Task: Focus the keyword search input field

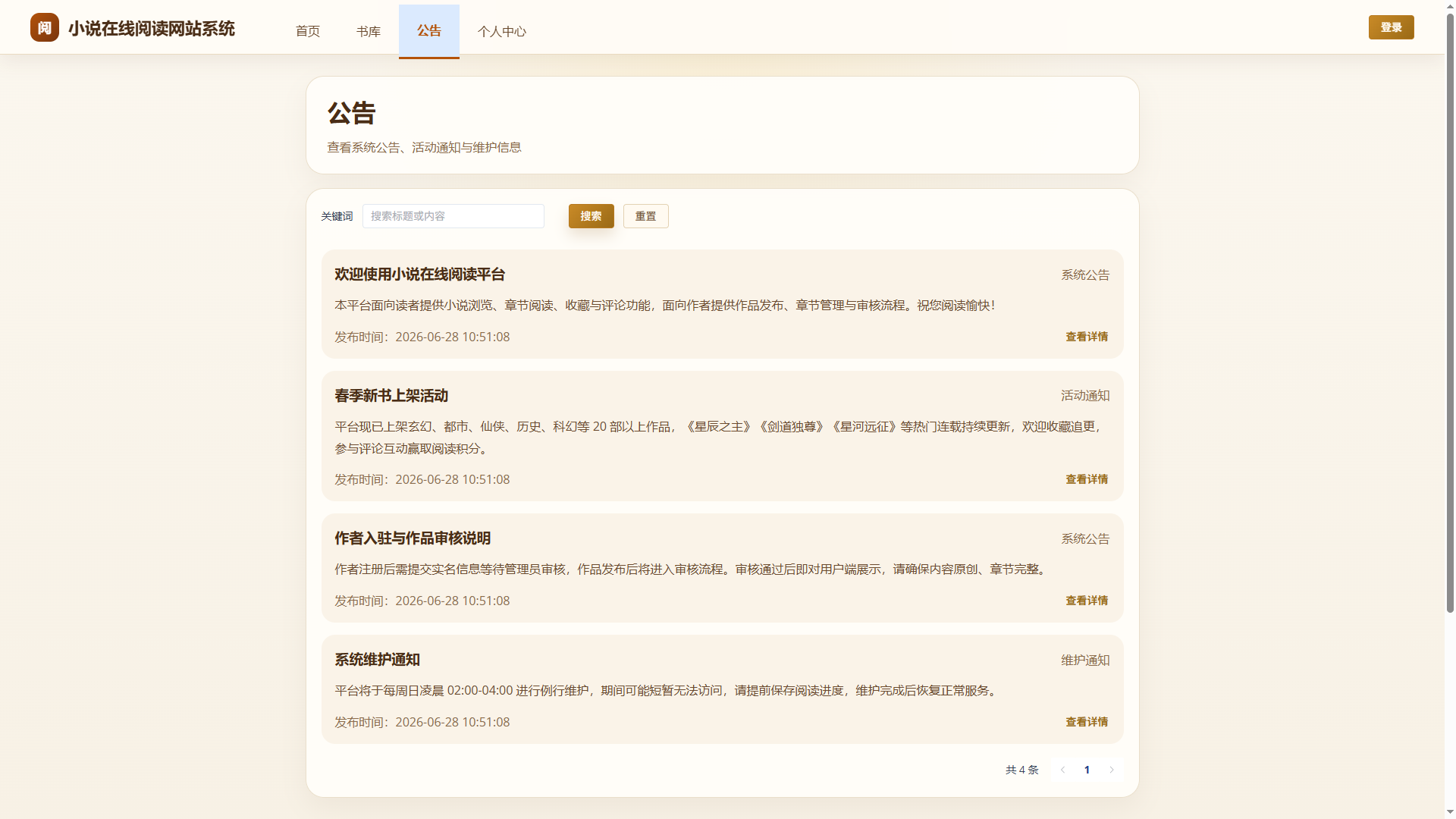Action: [453, 216]
